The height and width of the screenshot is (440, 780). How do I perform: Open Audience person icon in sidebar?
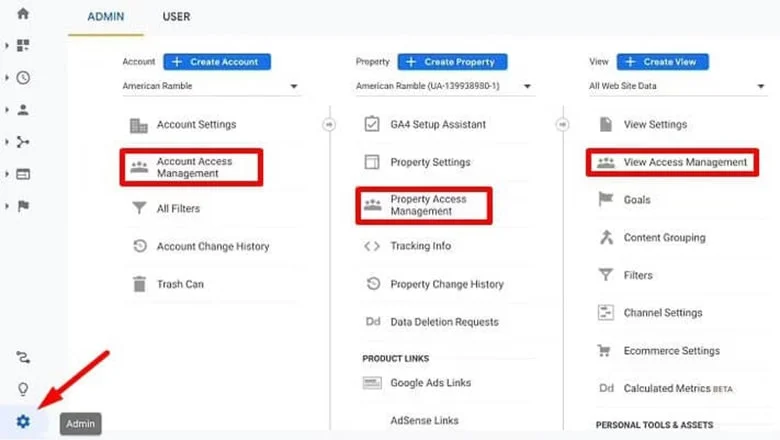[23, 110]
